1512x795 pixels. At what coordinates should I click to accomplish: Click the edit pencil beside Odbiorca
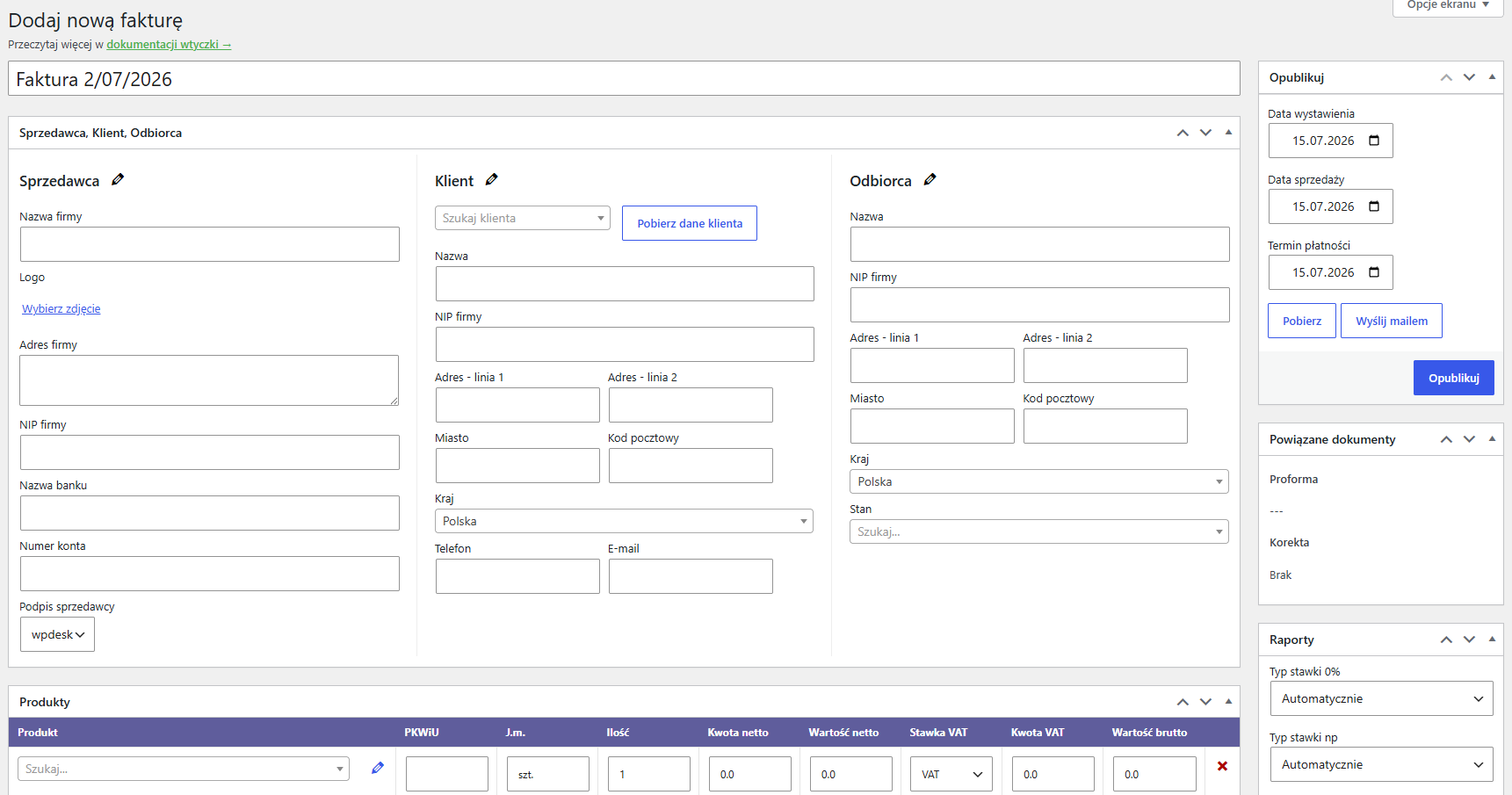pyautogui.click(x=930, y=179)
